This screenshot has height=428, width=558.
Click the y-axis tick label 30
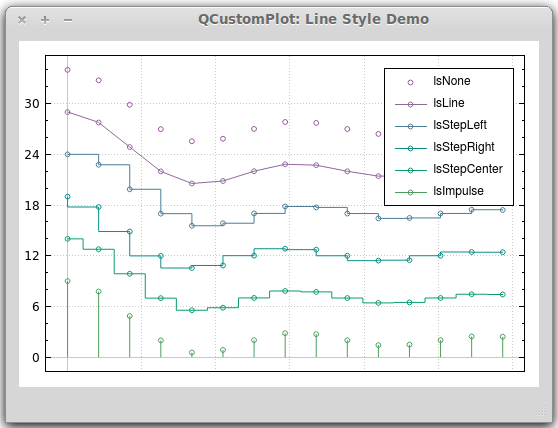[x=32, y=104]
